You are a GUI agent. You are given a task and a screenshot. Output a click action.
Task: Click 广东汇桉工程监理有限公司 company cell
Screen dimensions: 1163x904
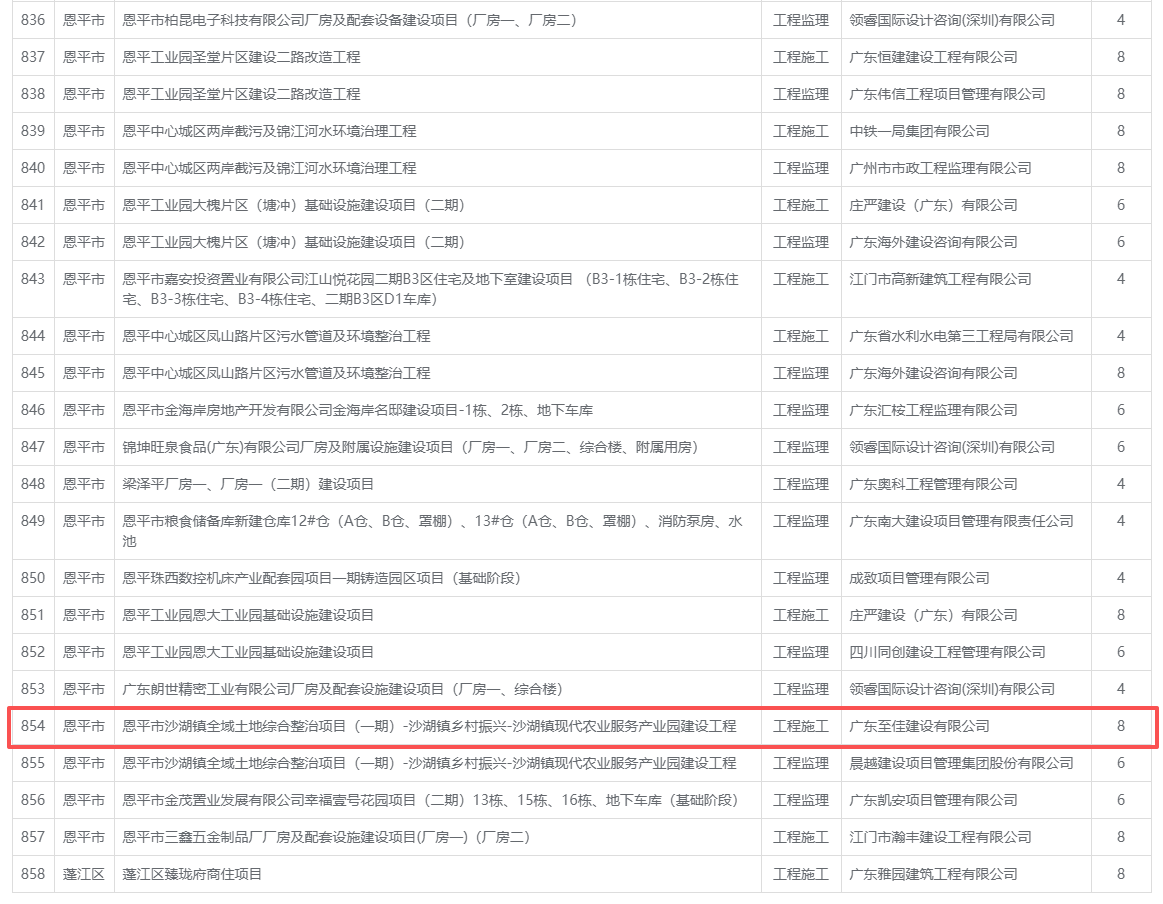pos(933,411)
